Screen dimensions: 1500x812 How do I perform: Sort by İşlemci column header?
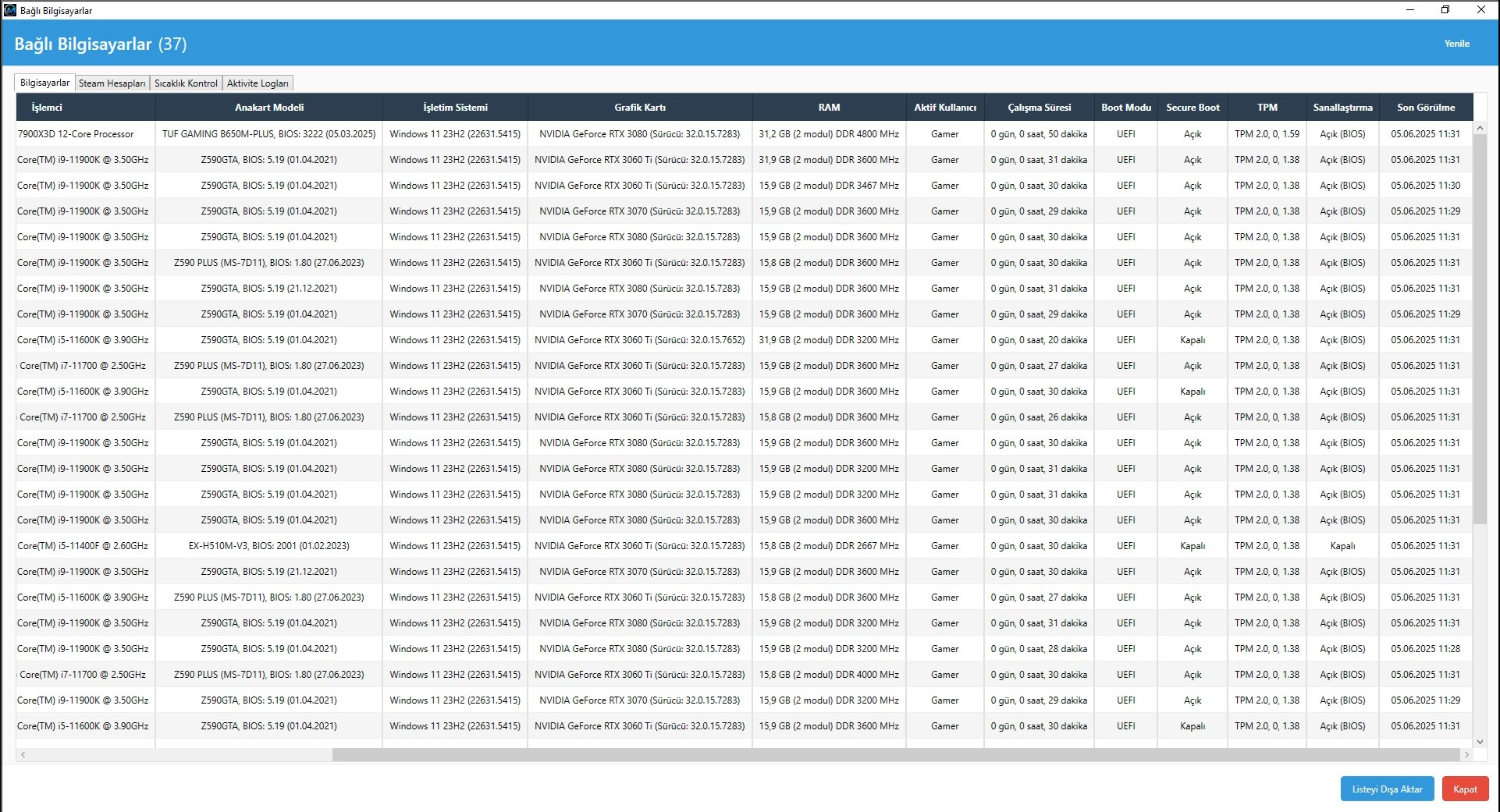point(47,108)
